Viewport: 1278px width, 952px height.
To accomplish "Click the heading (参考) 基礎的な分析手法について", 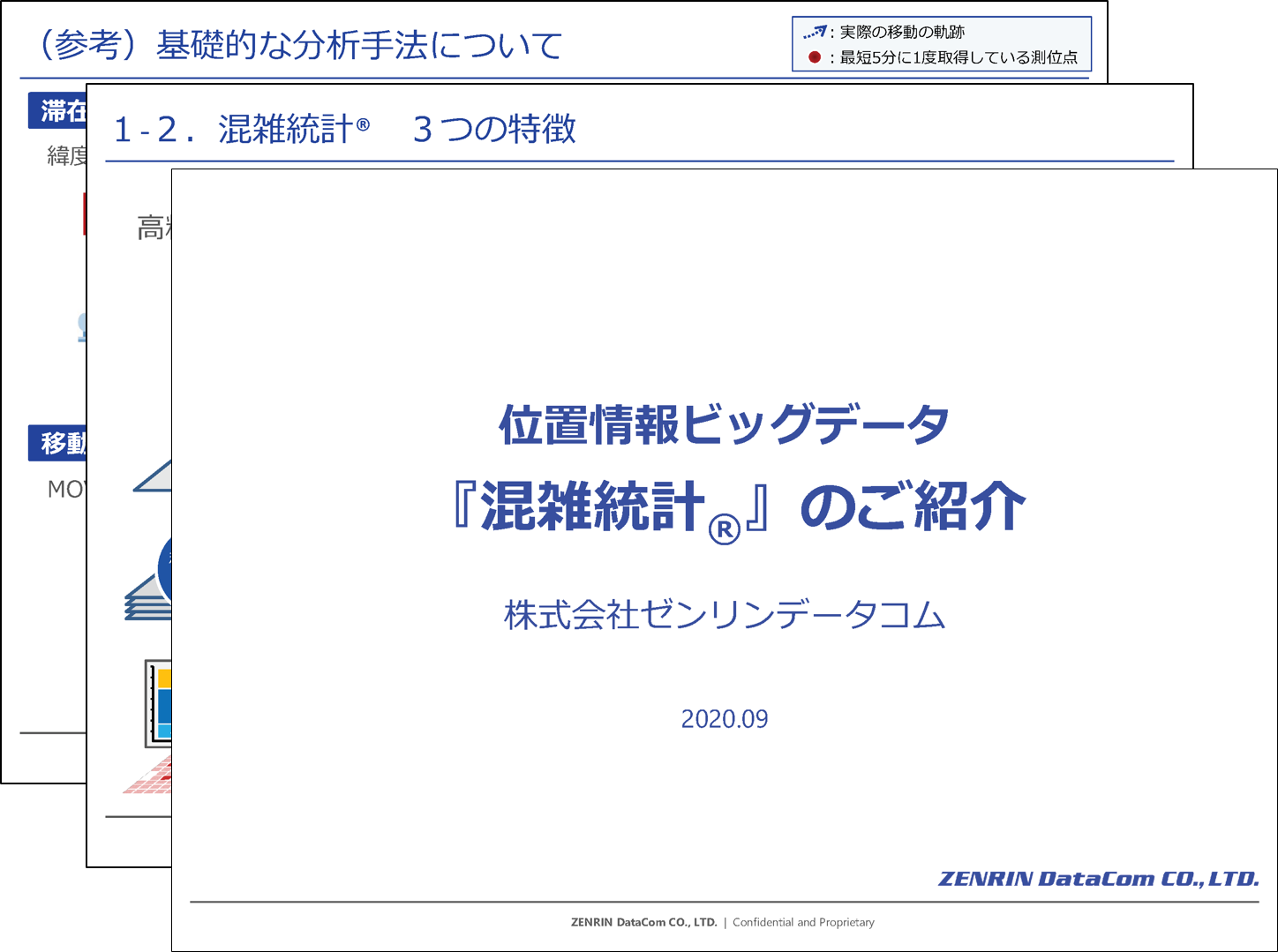I will (298, 45).
